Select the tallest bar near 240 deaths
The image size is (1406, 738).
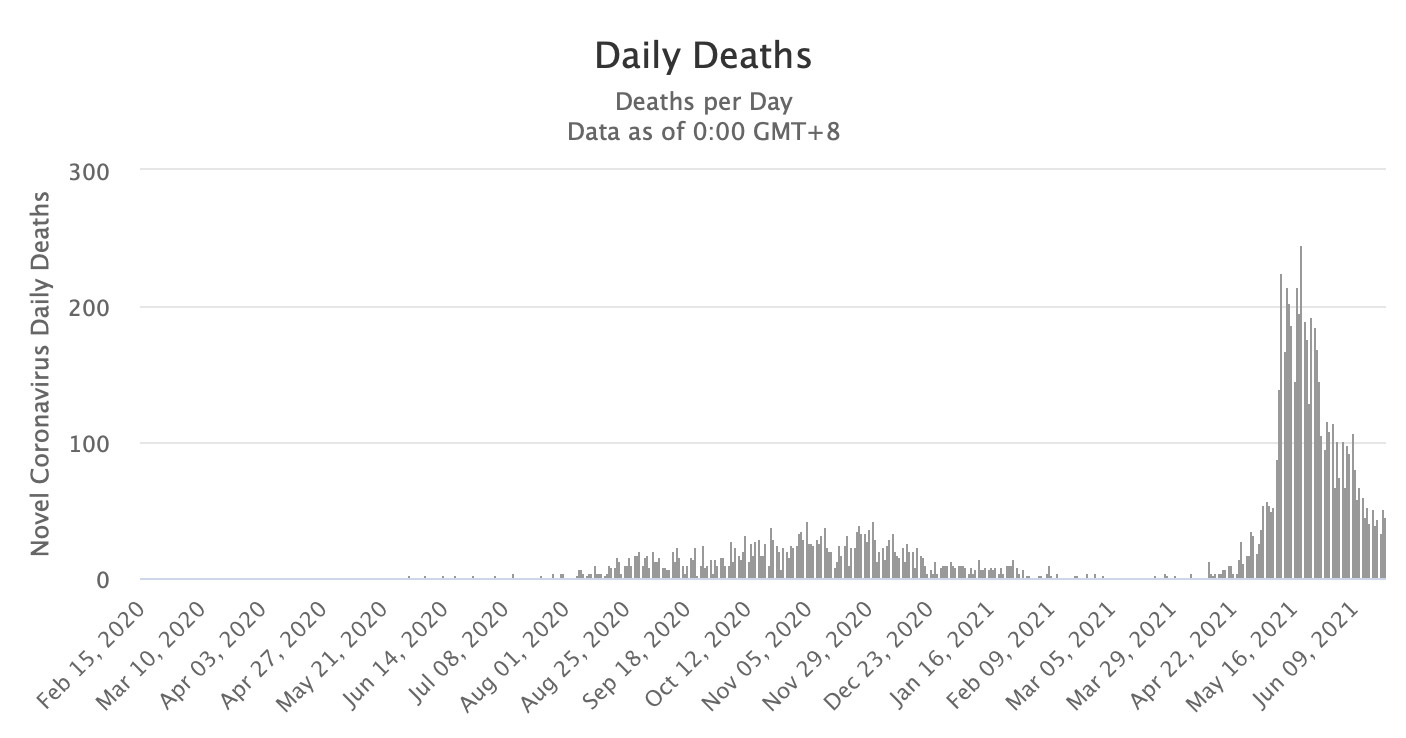[1300, 412]
